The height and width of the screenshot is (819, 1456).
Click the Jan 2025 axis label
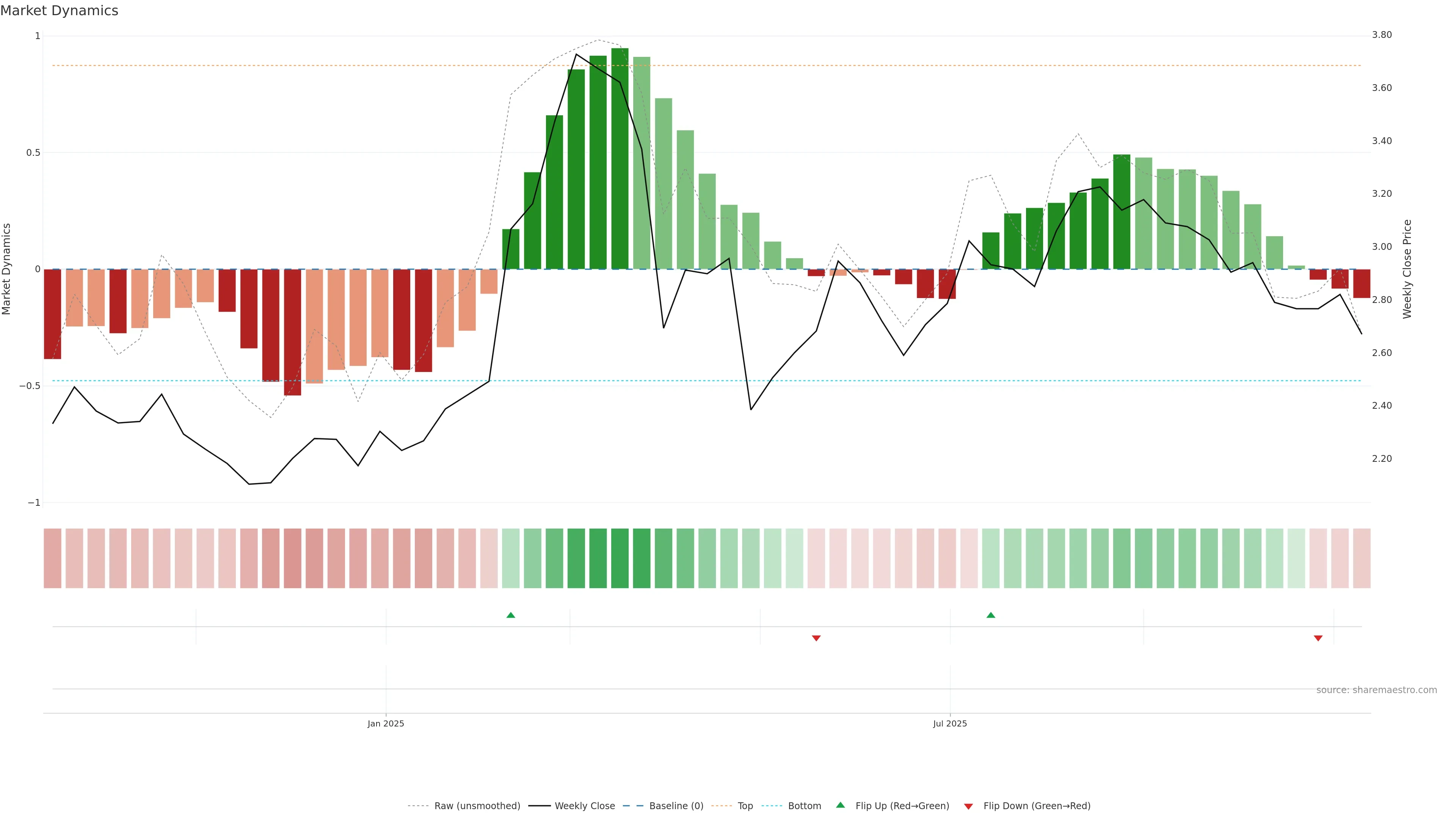click(386, 723)
